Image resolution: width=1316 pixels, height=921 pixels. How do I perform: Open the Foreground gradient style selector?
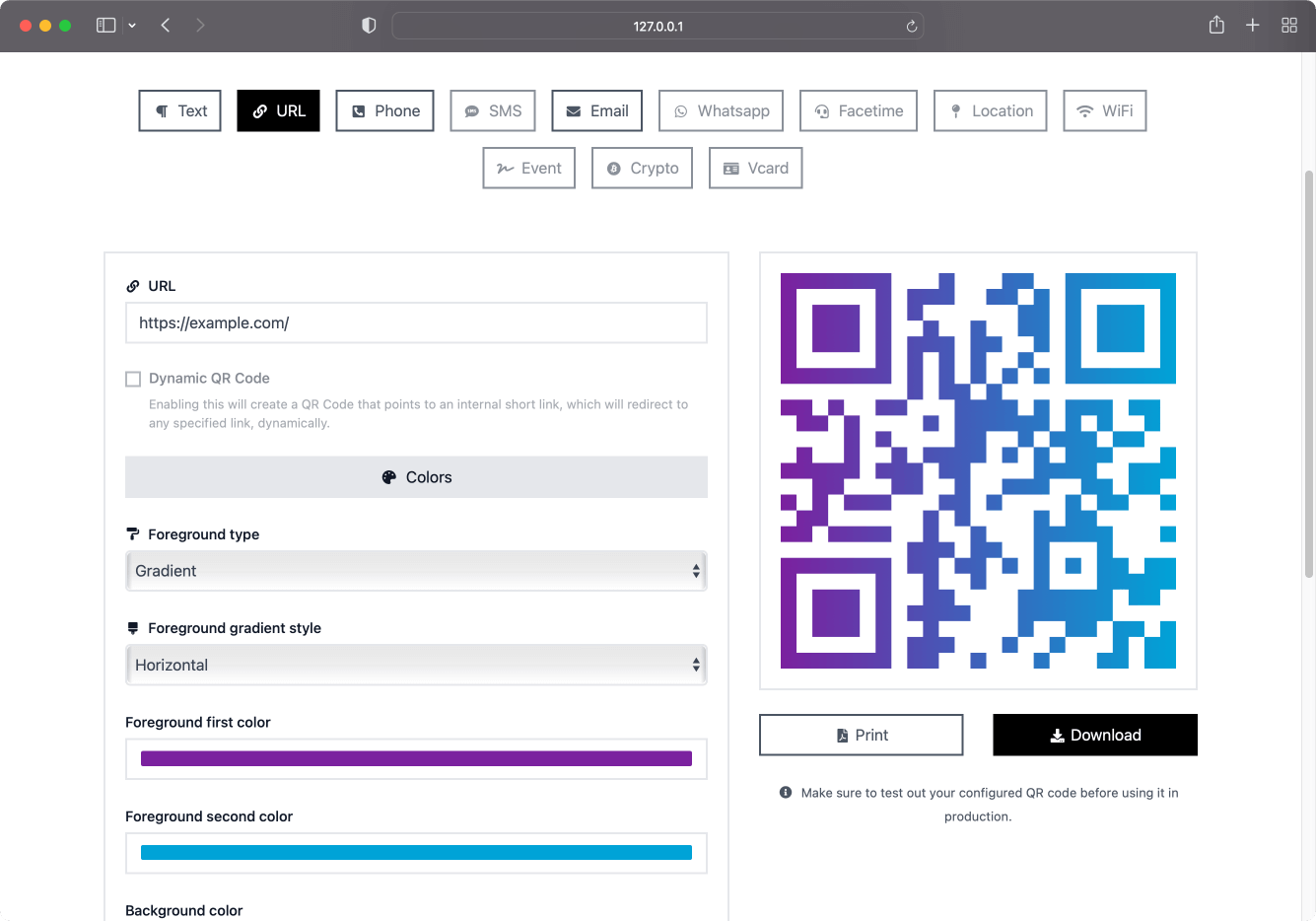(x=416, y=665)
